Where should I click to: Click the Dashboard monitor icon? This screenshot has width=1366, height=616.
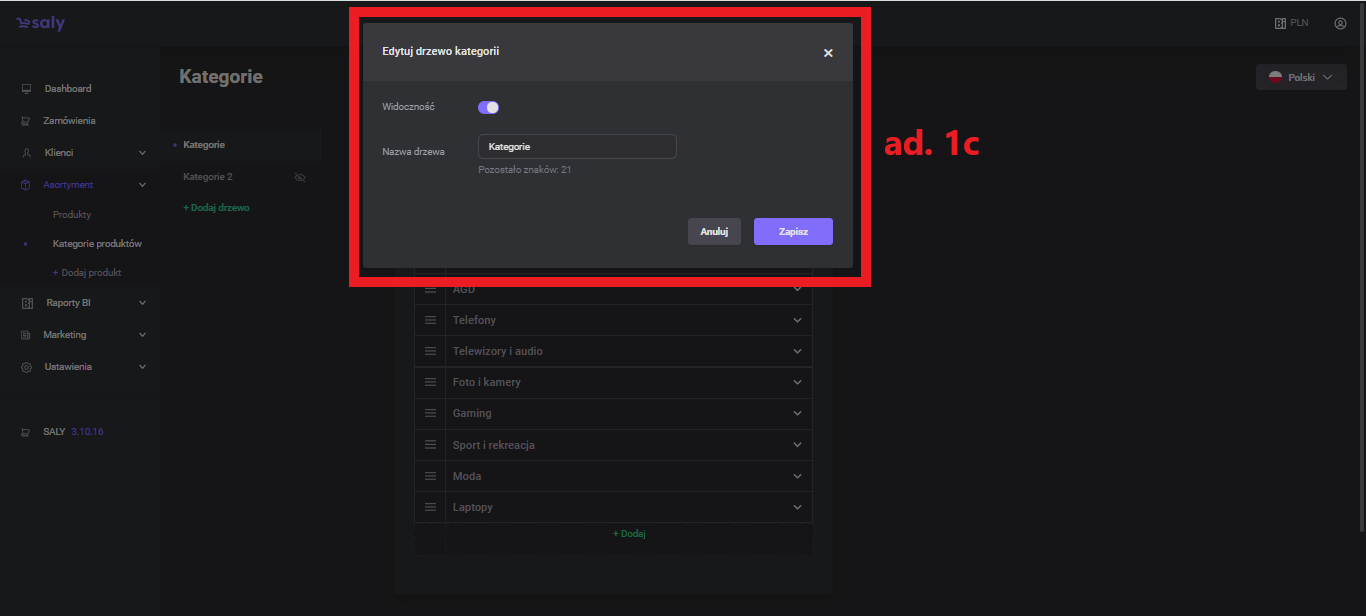point(27,89)
